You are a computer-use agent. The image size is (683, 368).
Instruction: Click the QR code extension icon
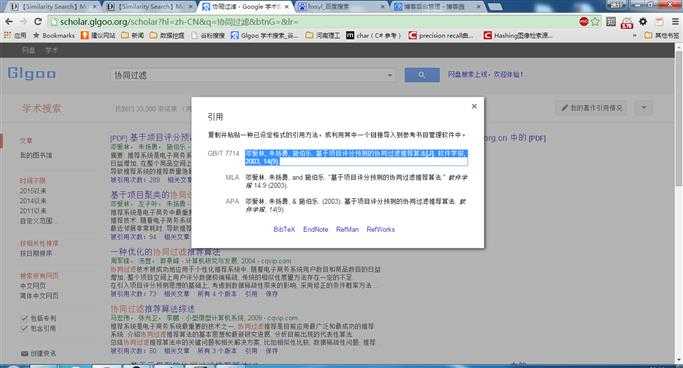611,21
